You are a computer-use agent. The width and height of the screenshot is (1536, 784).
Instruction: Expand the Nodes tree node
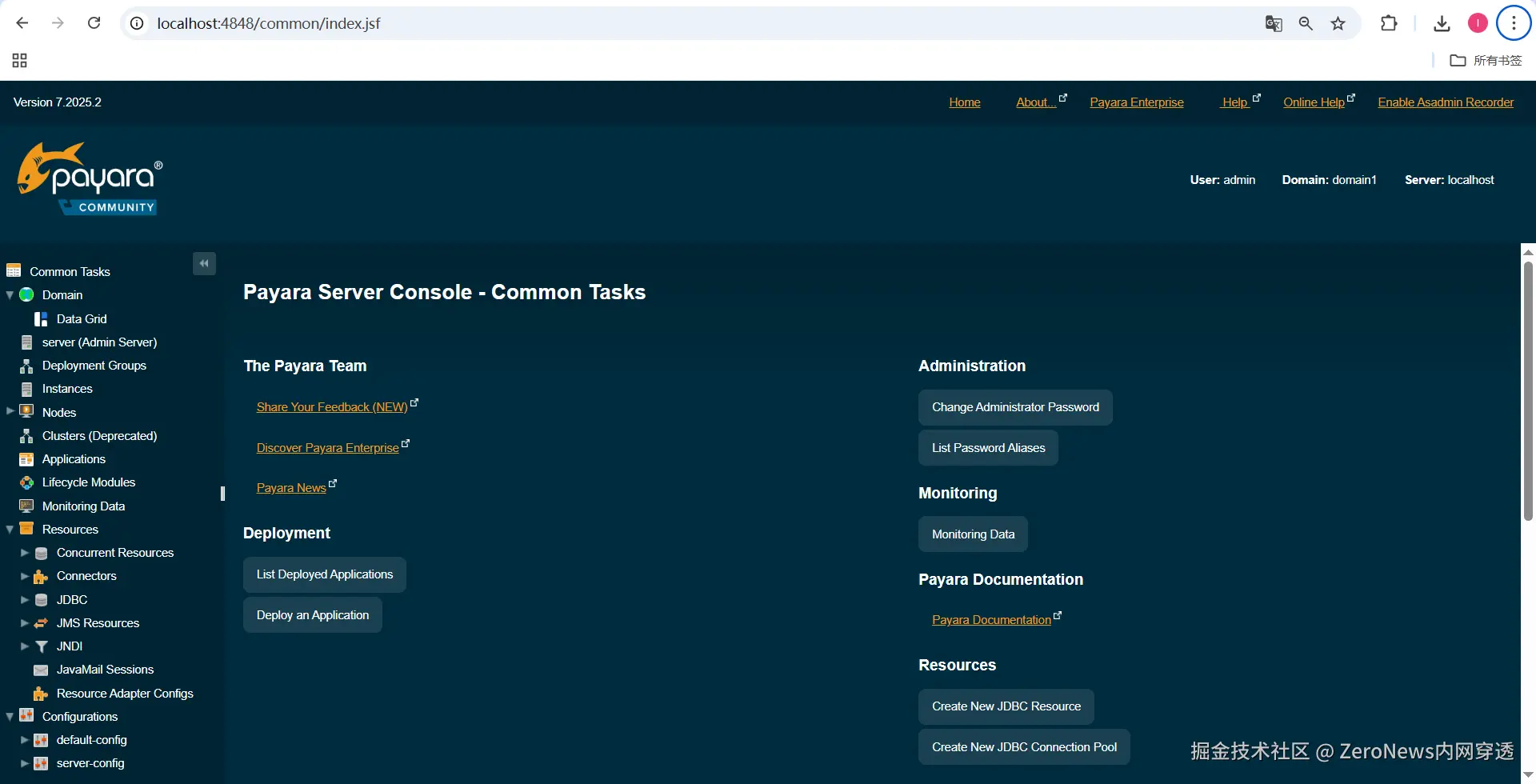click(10, 411)
